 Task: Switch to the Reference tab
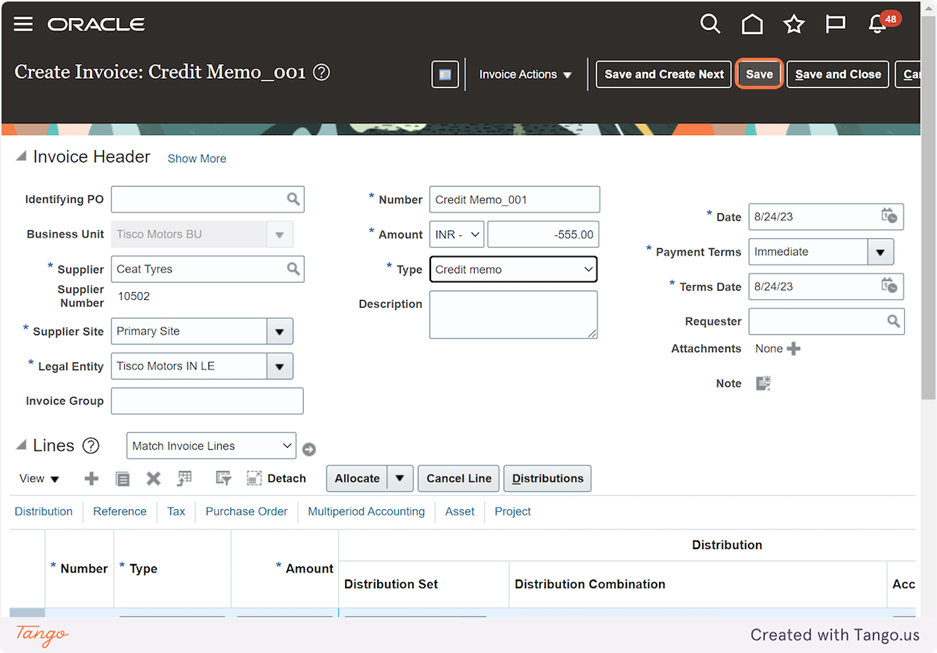(x=120, y=511)
